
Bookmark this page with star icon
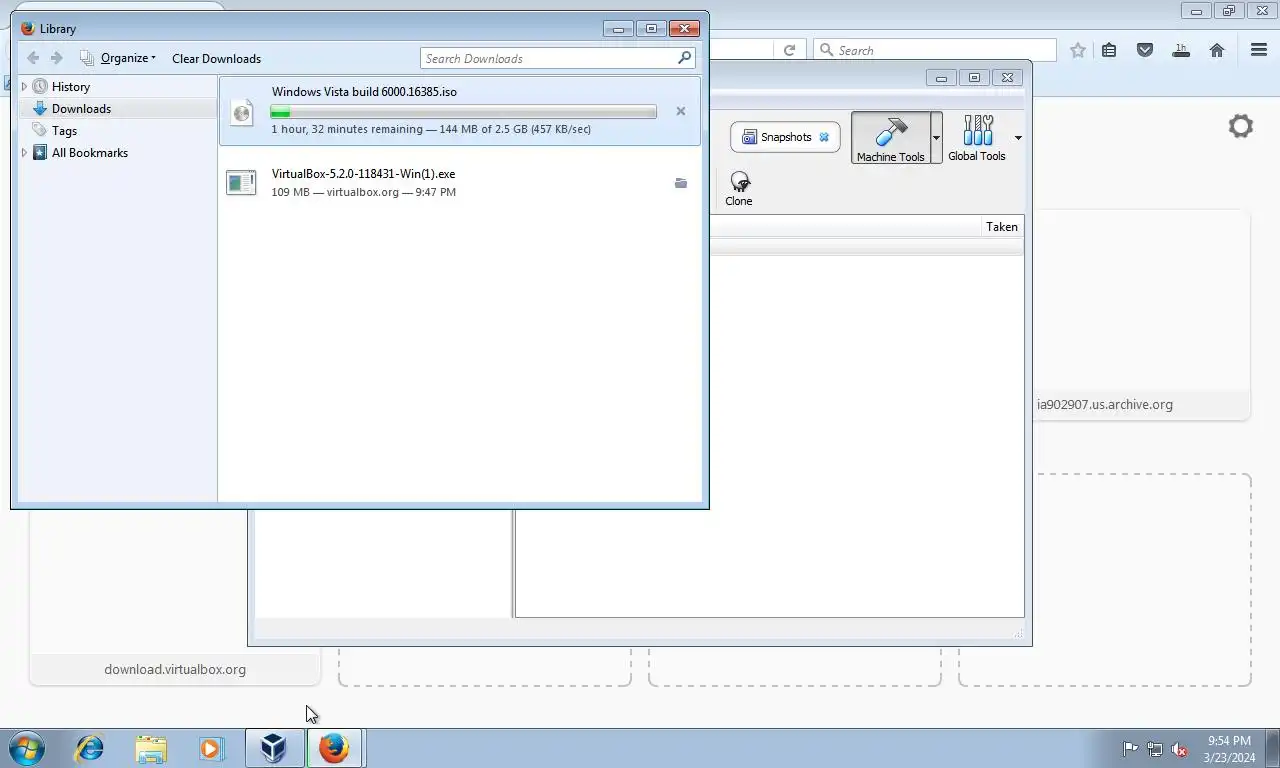pos(1078,50)
